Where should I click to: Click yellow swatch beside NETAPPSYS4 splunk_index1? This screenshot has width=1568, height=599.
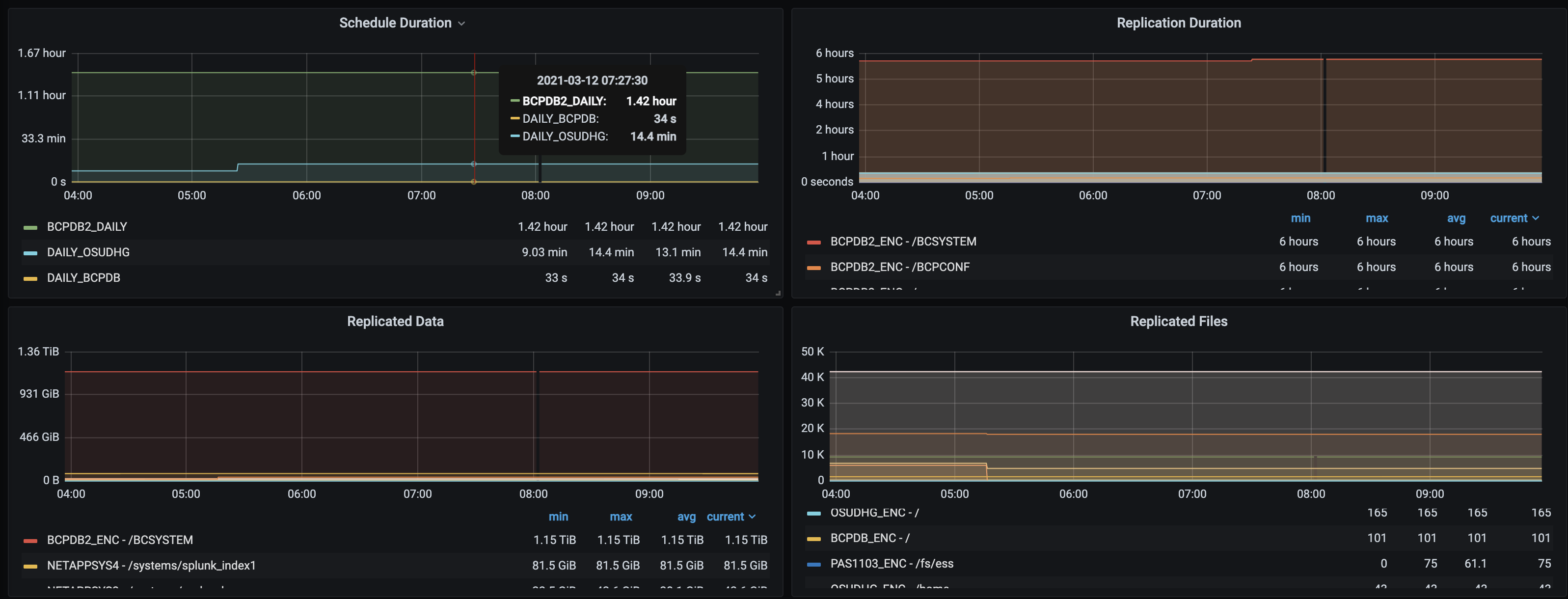pyautogui.click(x=30, y=566)
